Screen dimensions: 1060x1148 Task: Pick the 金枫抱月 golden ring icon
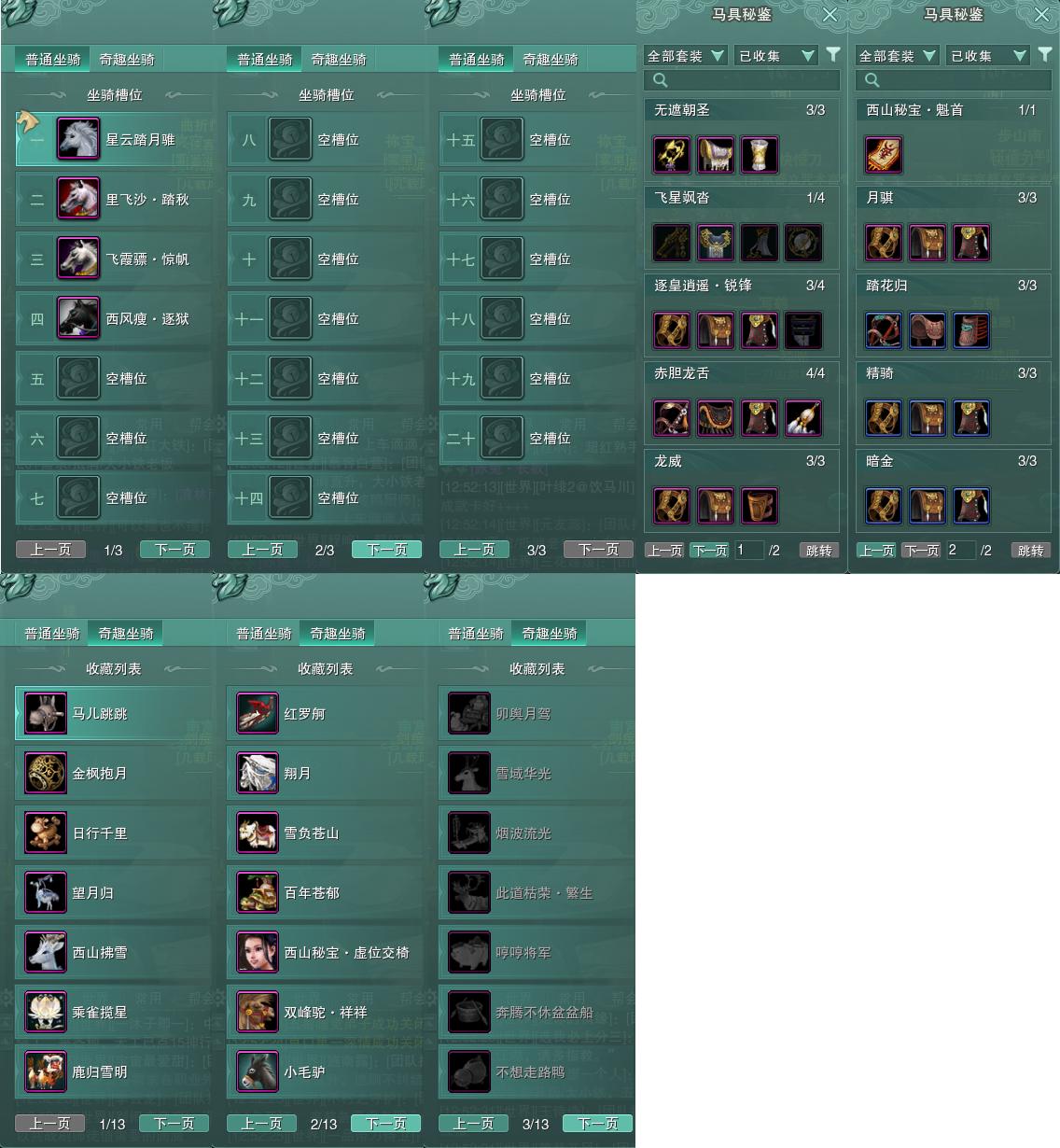[x=46, y=773]
